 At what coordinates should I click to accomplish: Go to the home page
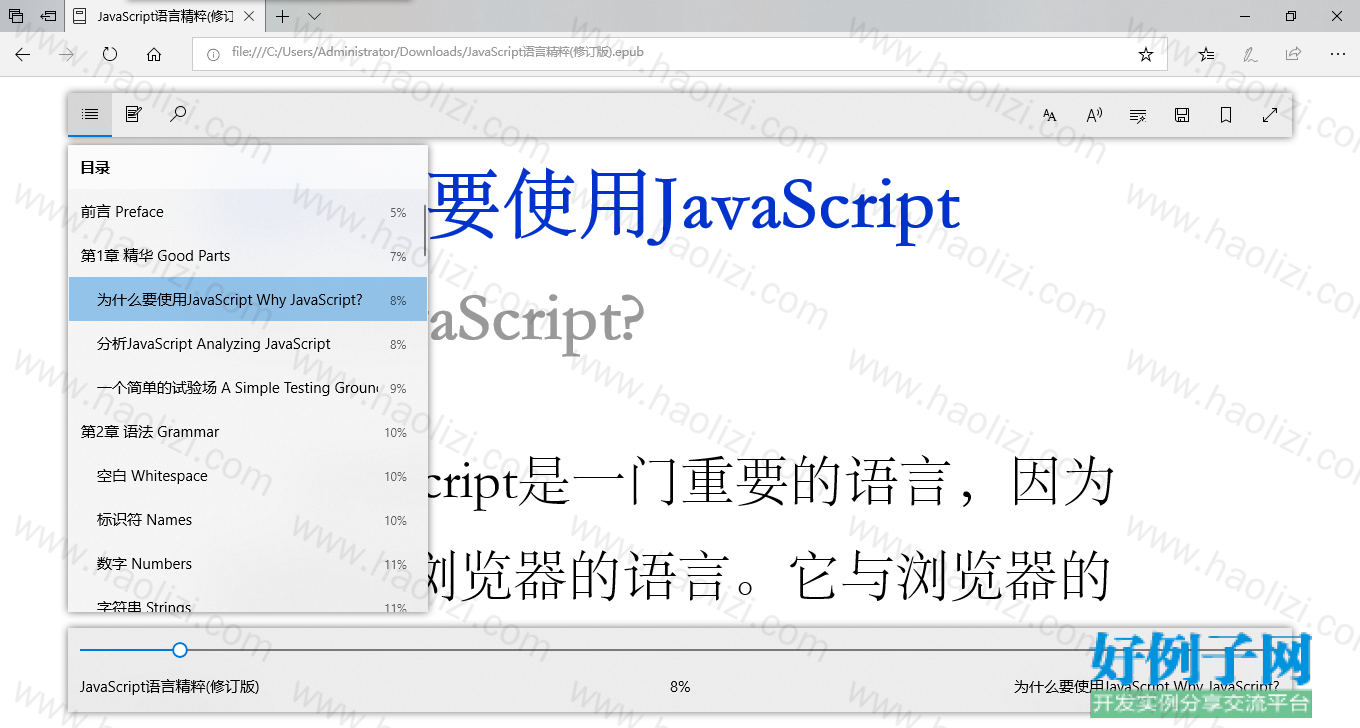(154, 54)
